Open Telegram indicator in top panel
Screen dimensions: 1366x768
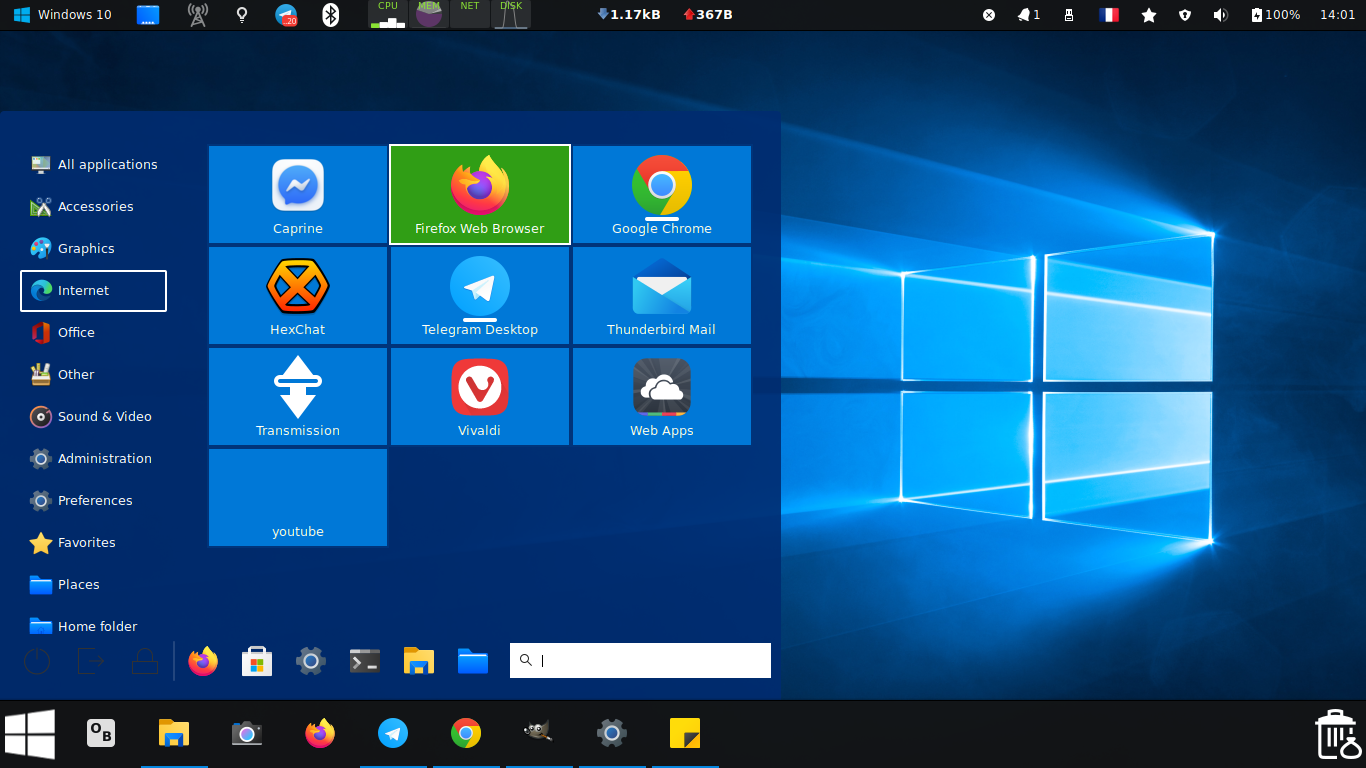click(287, 15)
